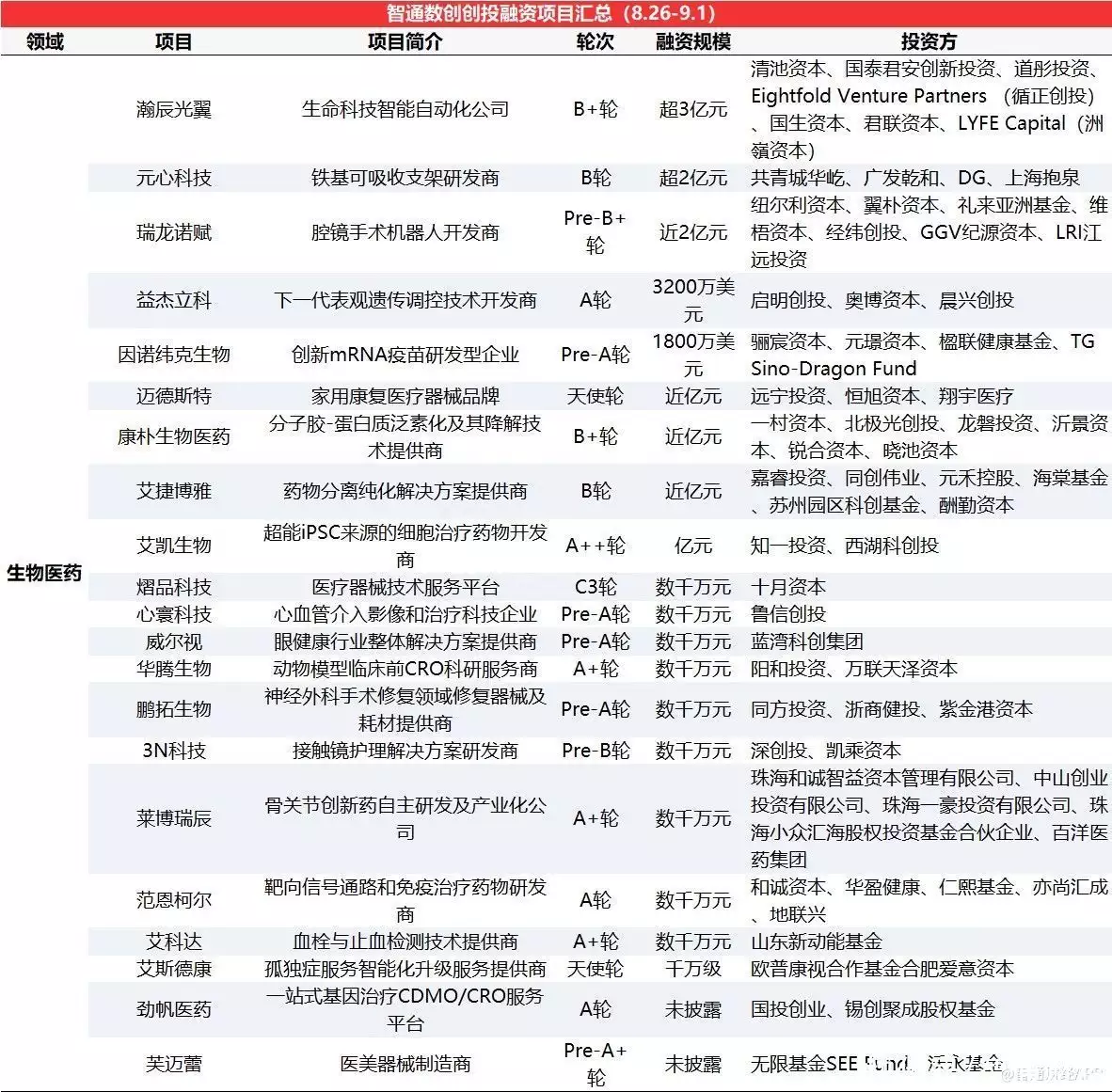Select the '生物医药' category cell

click(44, 573)
